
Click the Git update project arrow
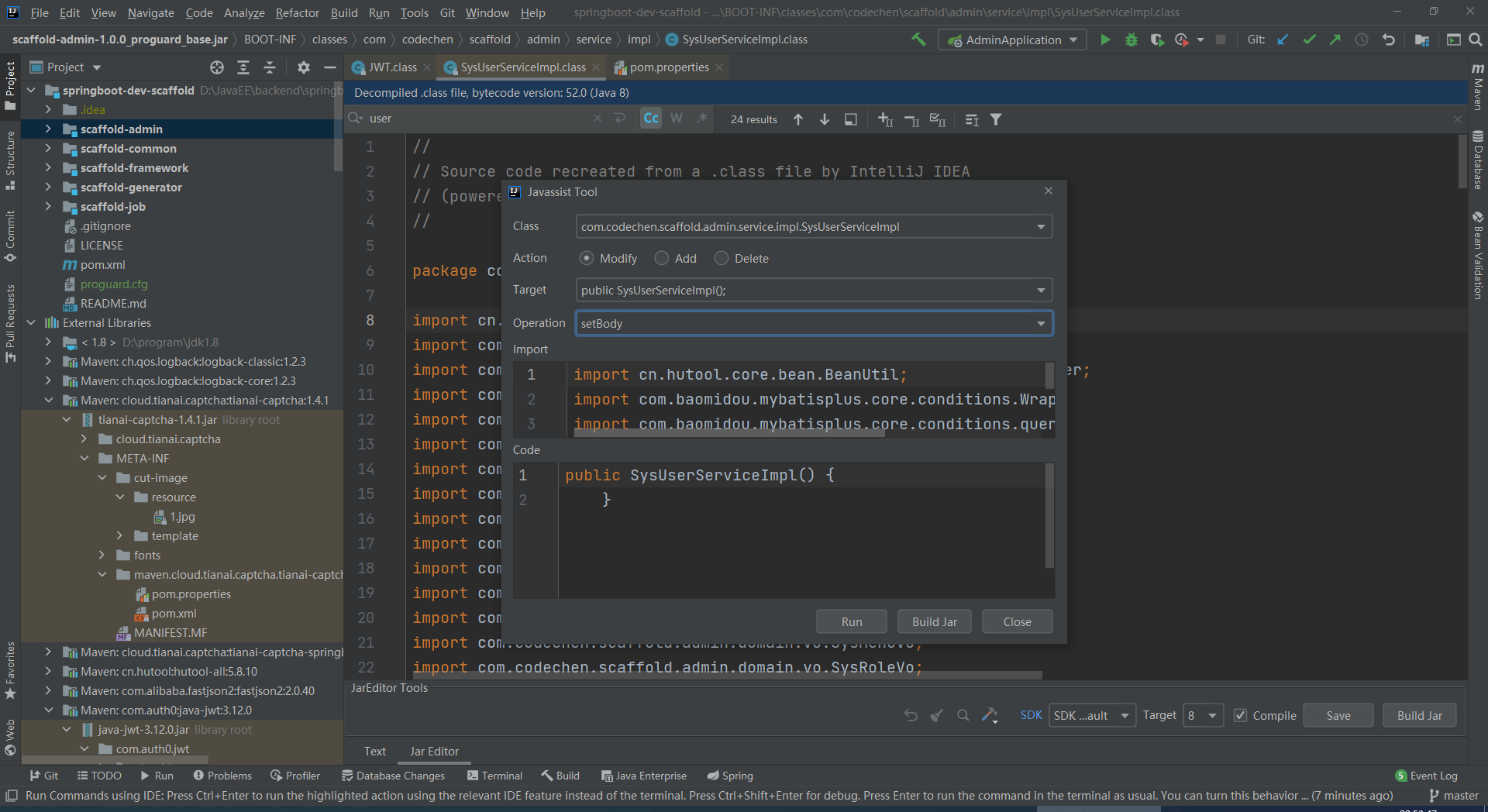1283,40
